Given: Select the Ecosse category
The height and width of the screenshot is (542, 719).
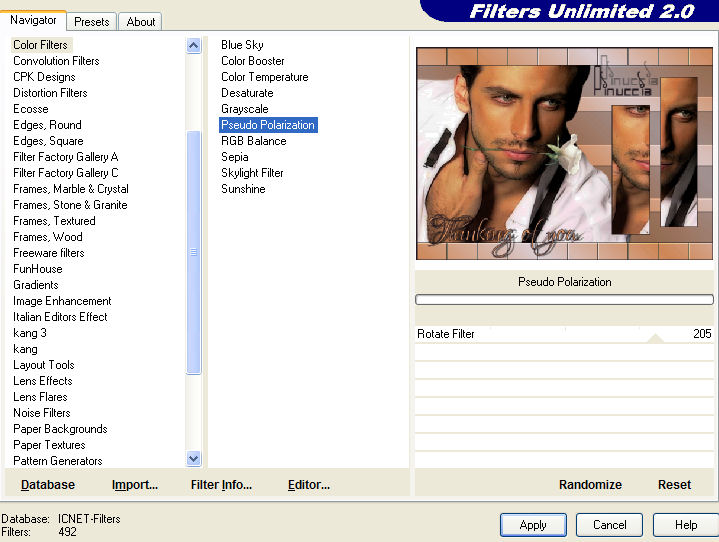Looking at the screenshot, I should click(31, 109).
